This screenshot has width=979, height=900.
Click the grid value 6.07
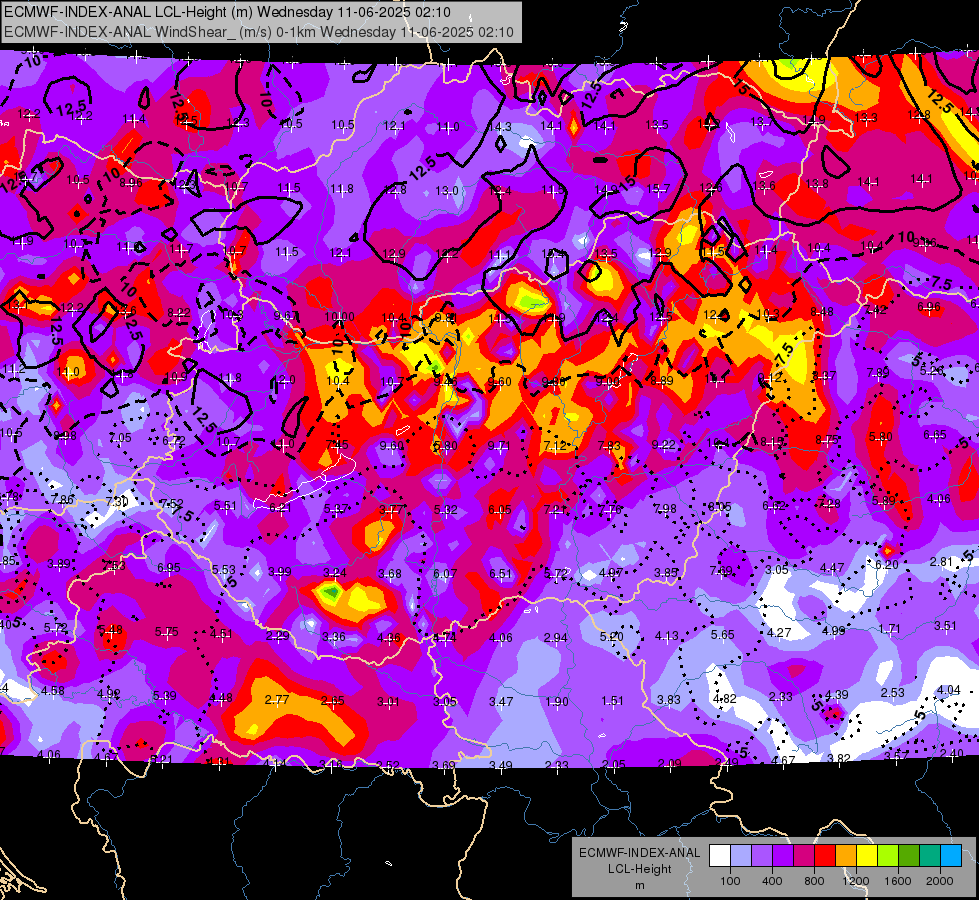[445, 573]
